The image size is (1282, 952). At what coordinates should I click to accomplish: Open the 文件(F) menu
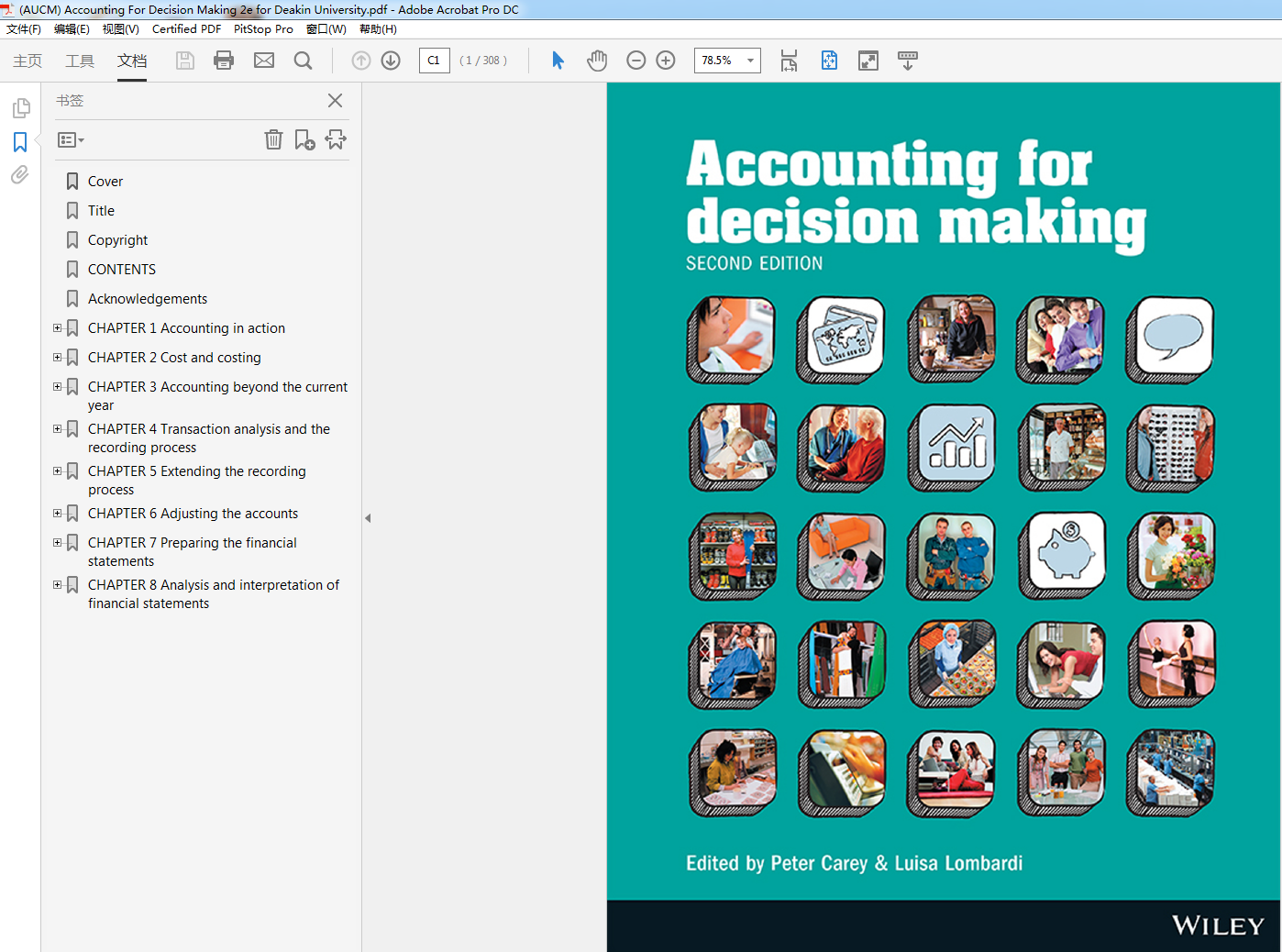[24, 29]
